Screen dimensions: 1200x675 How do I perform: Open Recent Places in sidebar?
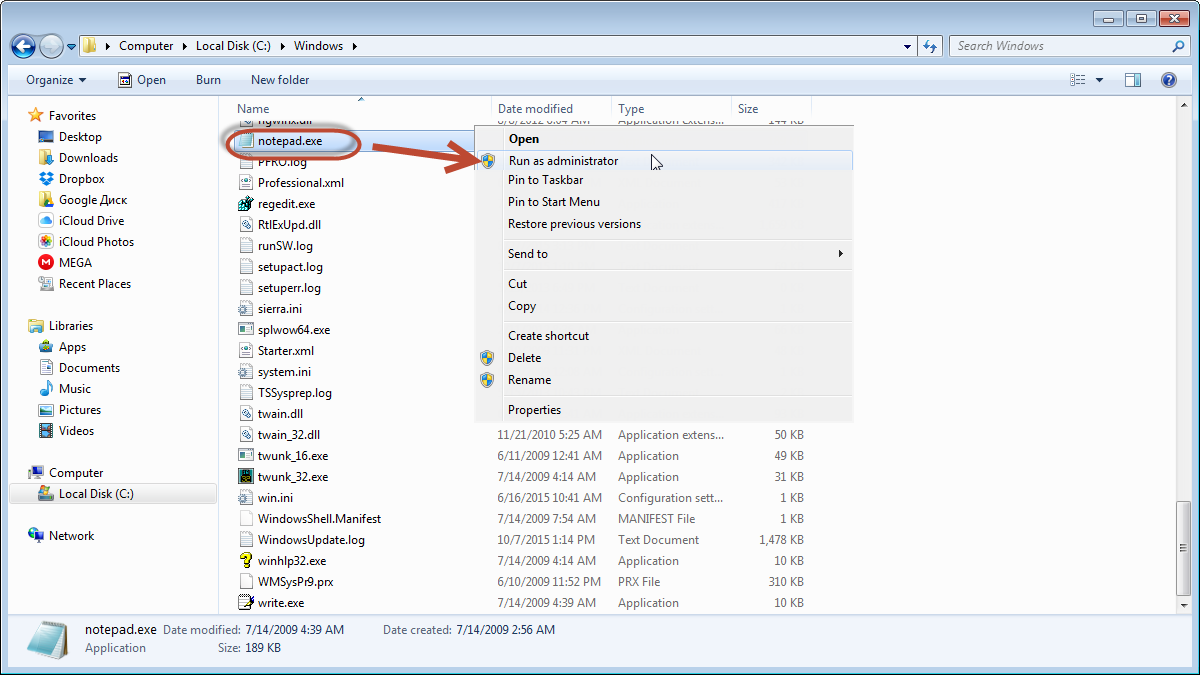click(94, 284)
